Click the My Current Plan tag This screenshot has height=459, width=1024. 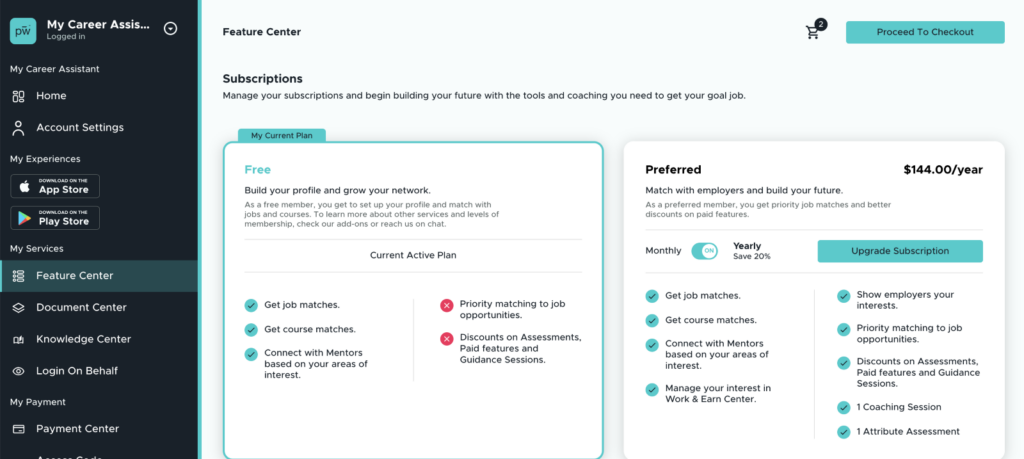tap(281, 135)
